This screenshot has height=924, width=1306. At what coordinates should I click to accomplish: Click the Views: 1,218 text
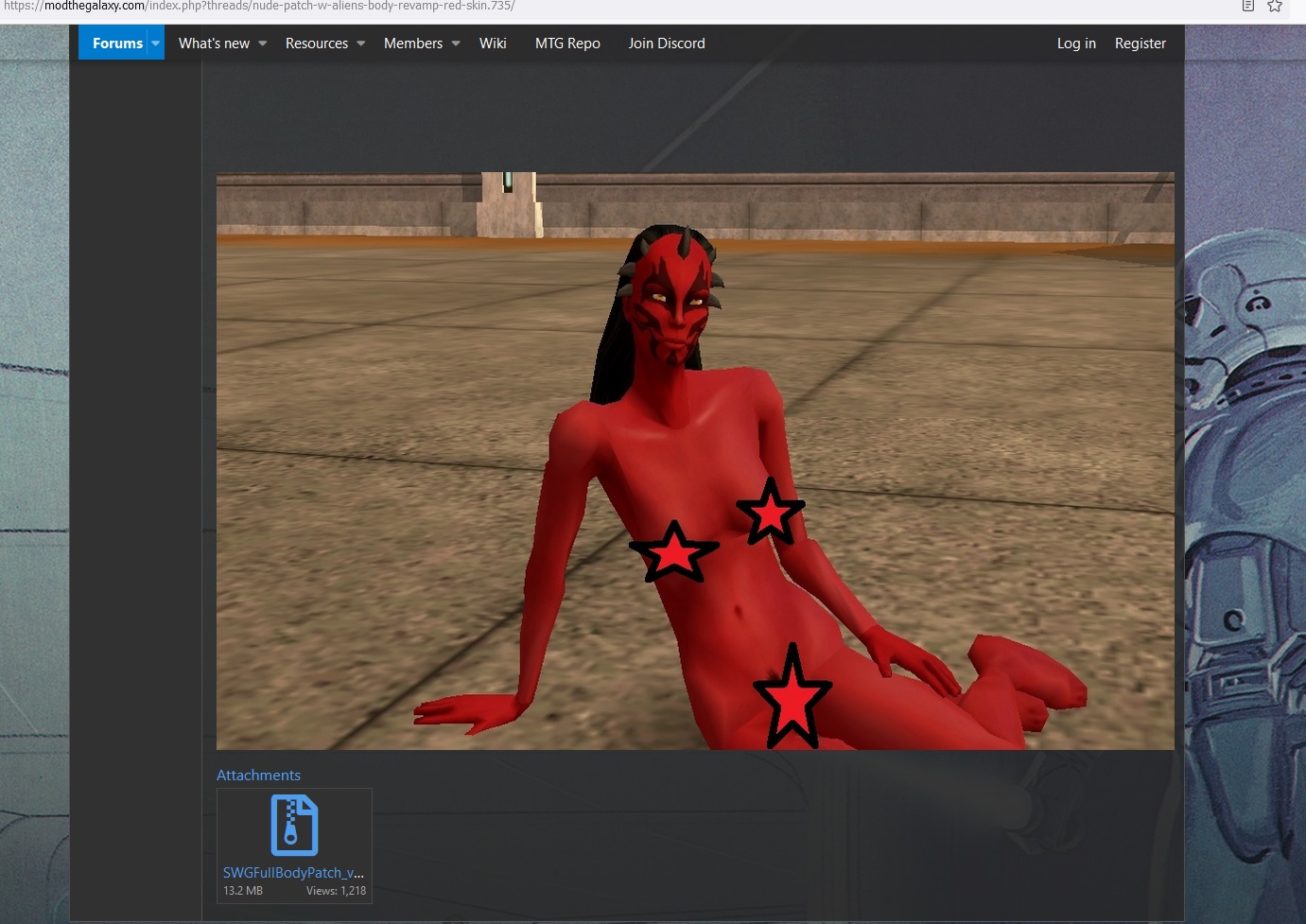(336, 891)
